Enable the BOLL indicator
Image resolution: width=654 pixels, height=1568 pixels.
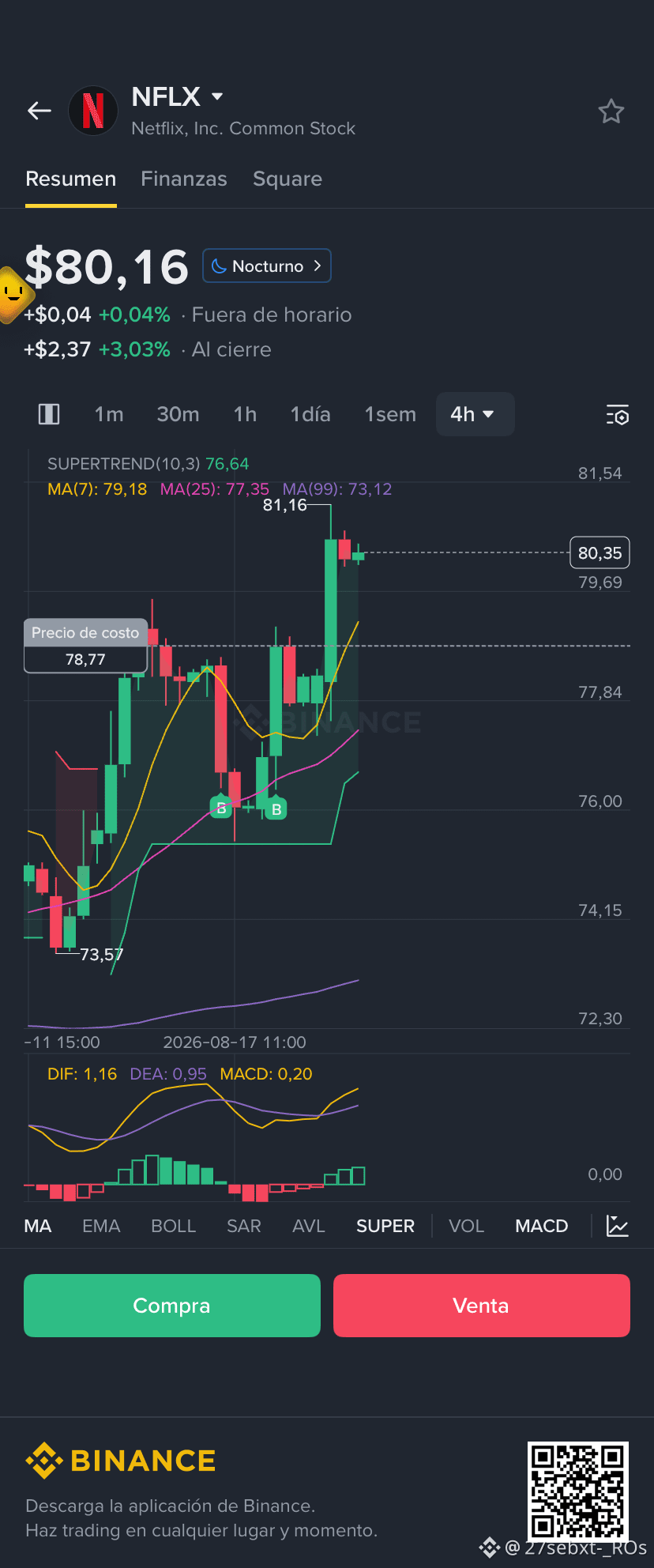point(173,1226)
